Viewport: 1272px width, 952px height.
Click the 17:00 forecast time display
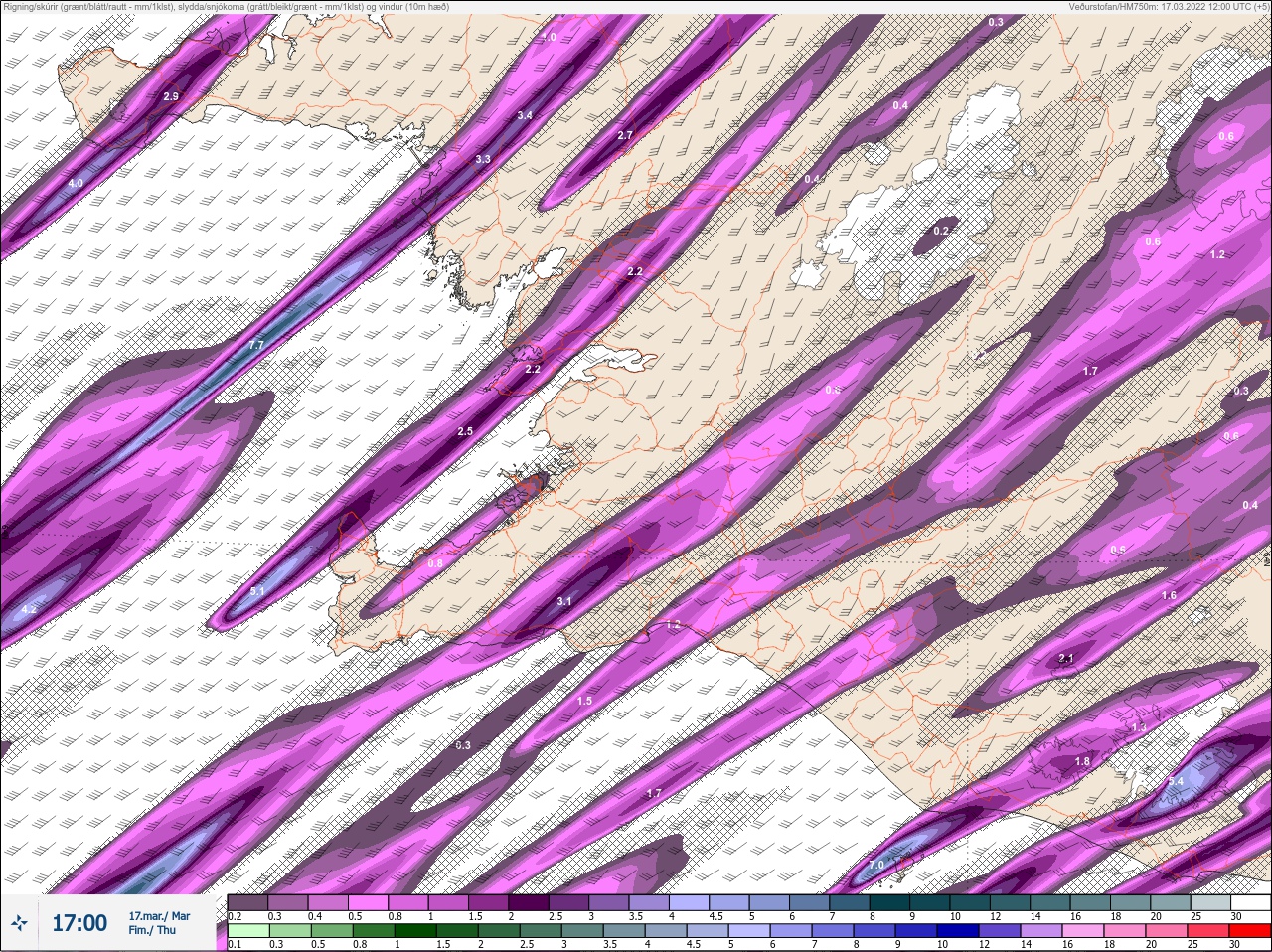coord(79,923)
